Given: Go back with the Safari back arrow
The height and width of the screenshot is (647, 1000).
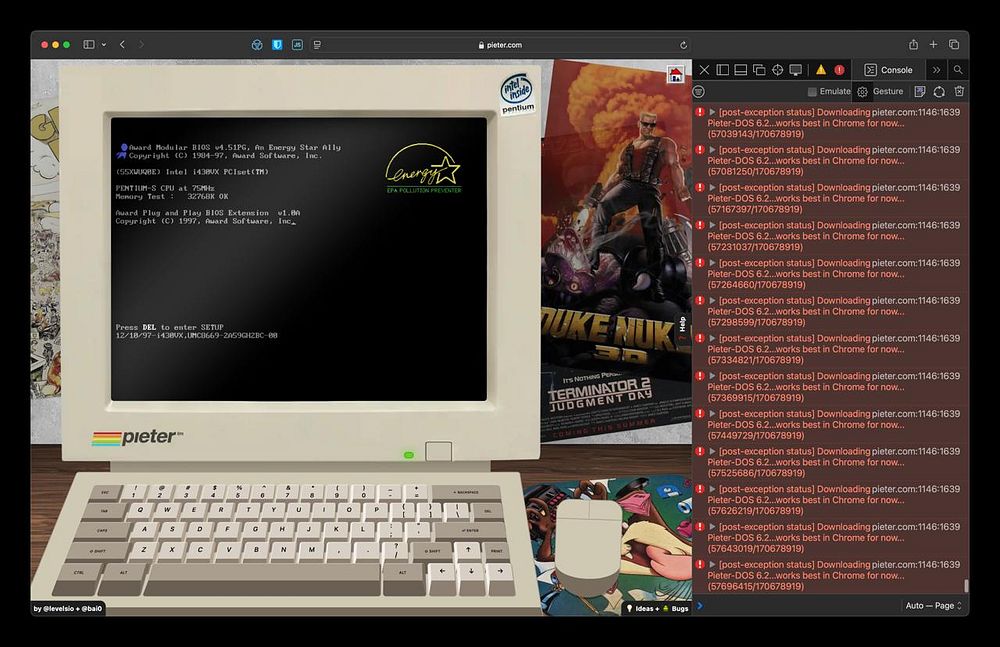Looking at the screenshot, I should pyautogui.click(x=122, y=45).
